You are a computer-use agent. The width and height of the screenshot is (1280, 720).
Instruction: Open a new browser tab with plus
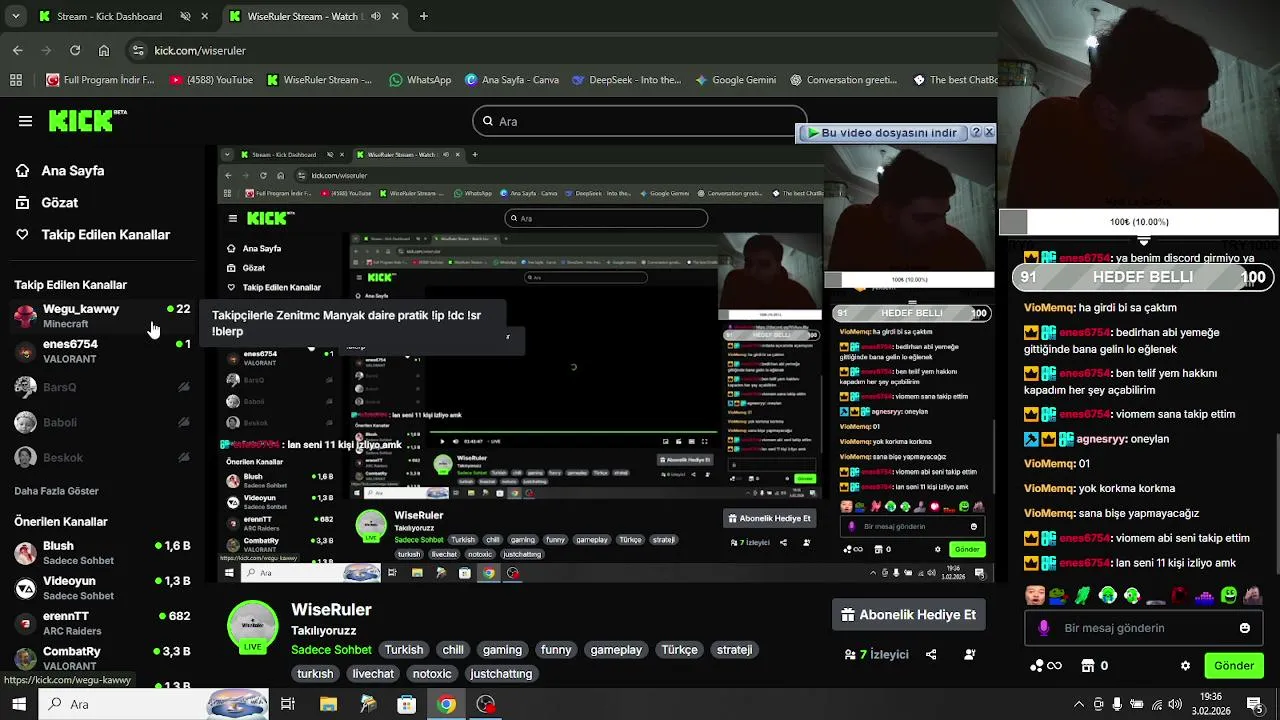424,16
